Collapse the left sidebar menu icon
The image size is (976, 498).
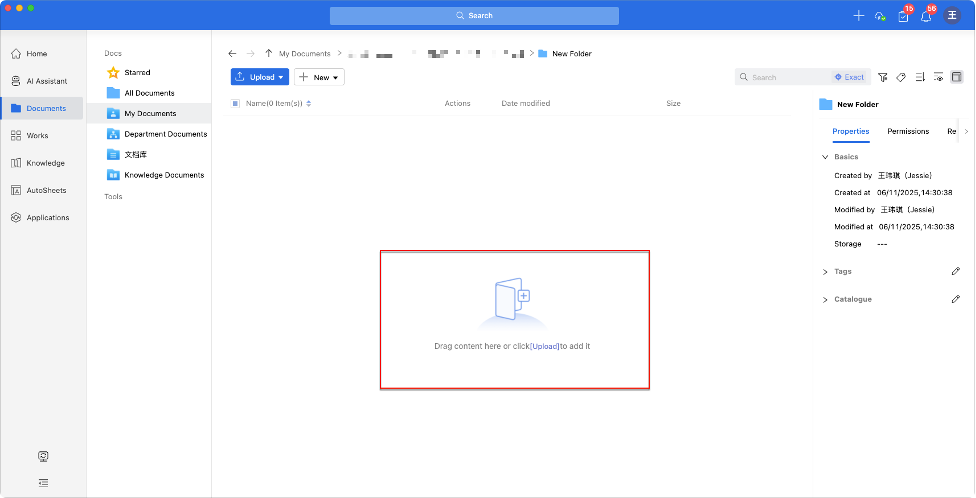tap(43, 481)
